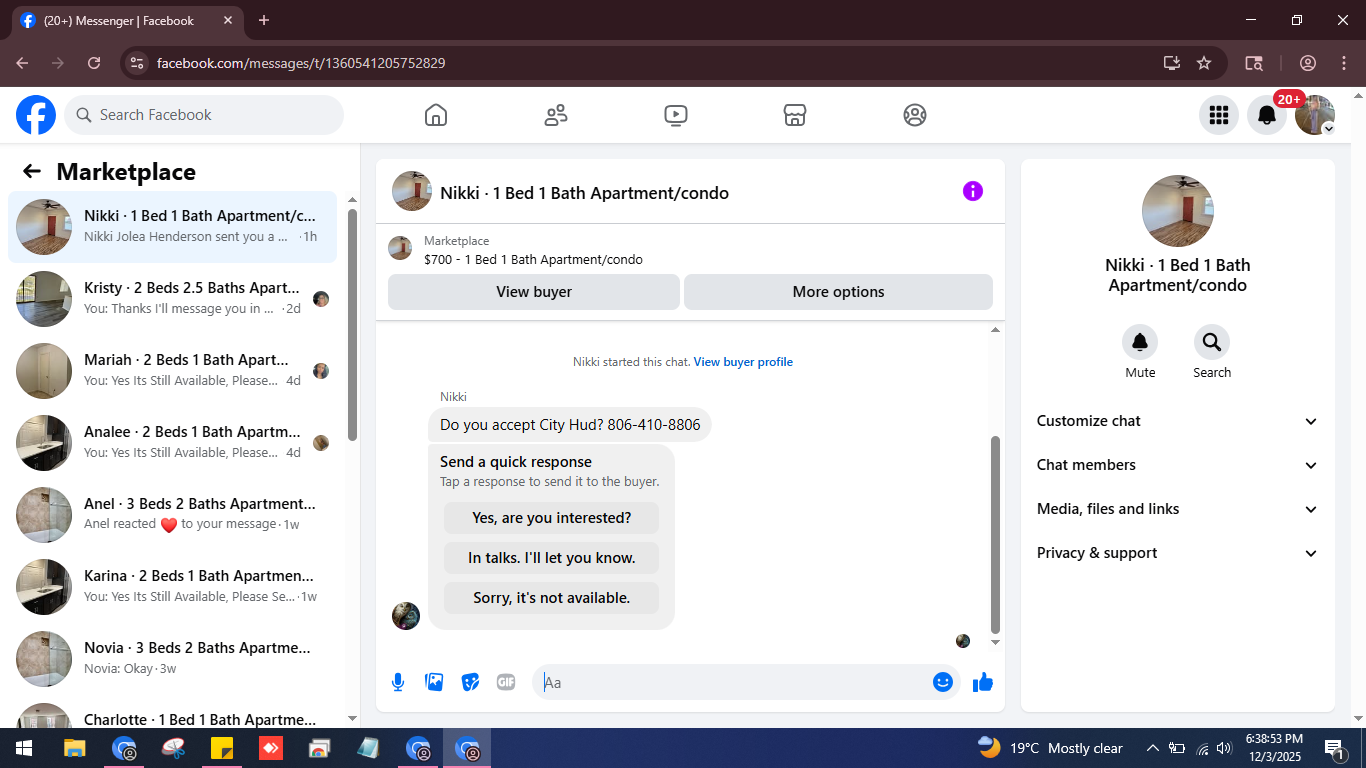Open Nikki 1 Bed 1 Bath conversation
The image size is (1366, 768).
point(172,227)
